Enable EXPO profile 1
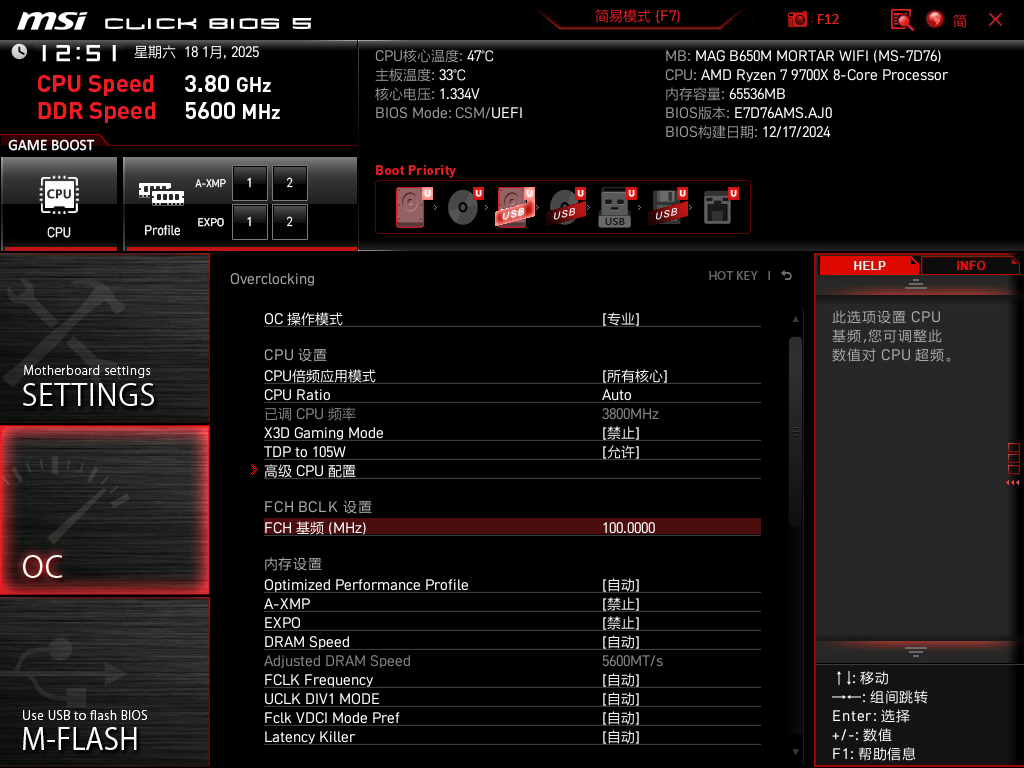This screenshot has height=768, width=1024. click(249, 222)
